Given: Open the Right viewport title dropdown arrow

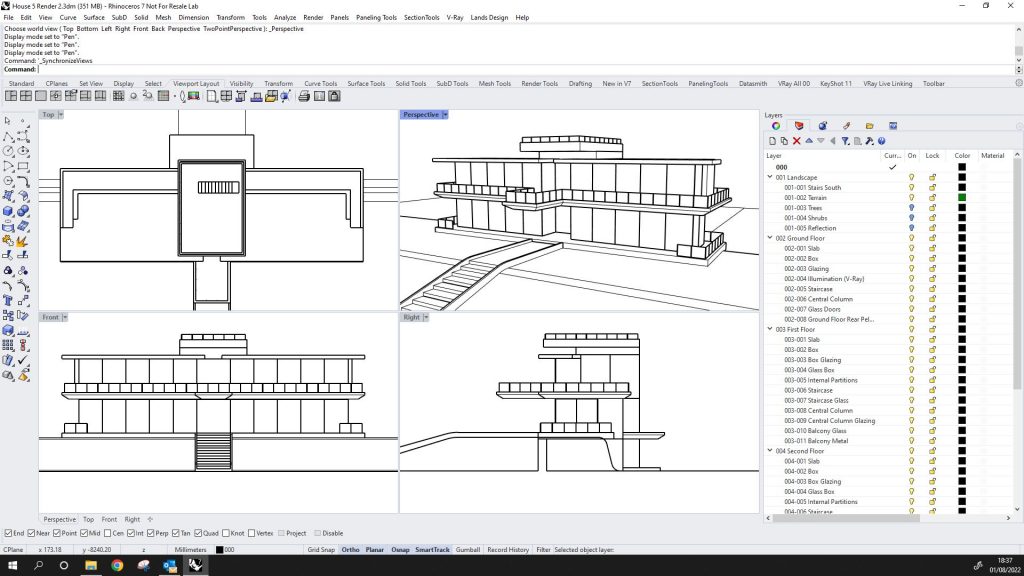Looking at the screenshot, I should pos(426,317).
